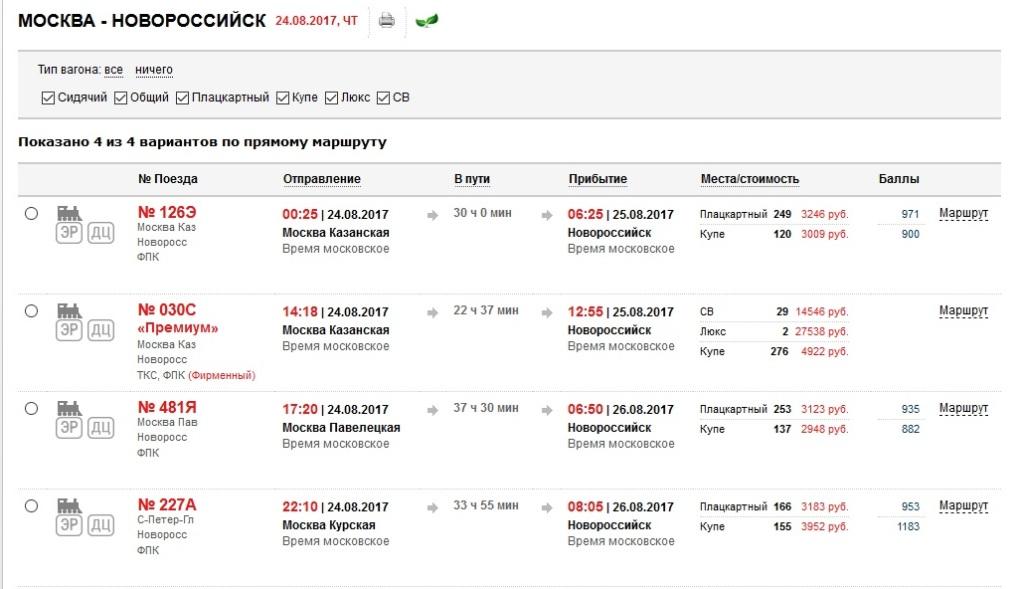This screenshot has width=1024, height=589.
Task: Toggle the Плацкартный checkbox
Action: click(x=183, y=98)
